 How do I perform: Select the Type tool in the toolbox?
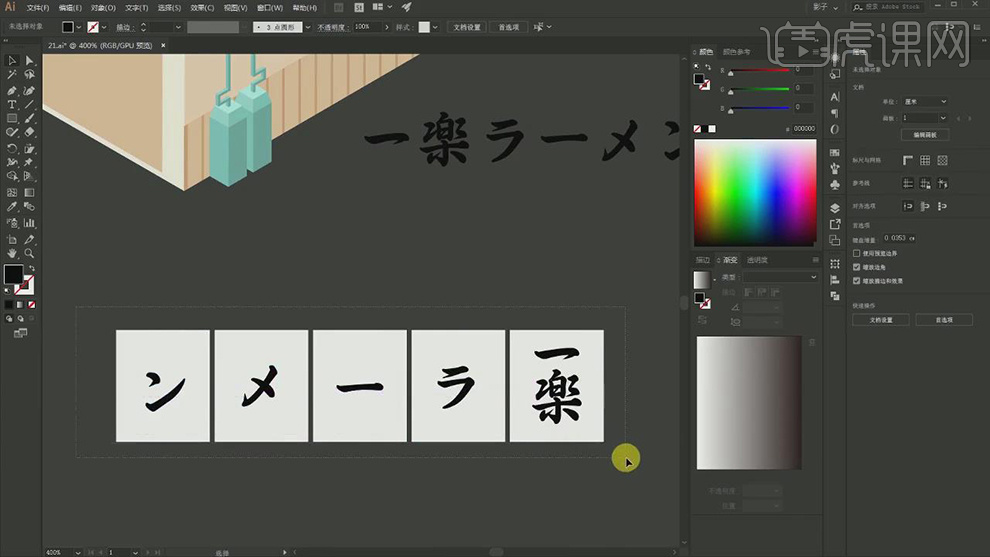tap(12, 104)
